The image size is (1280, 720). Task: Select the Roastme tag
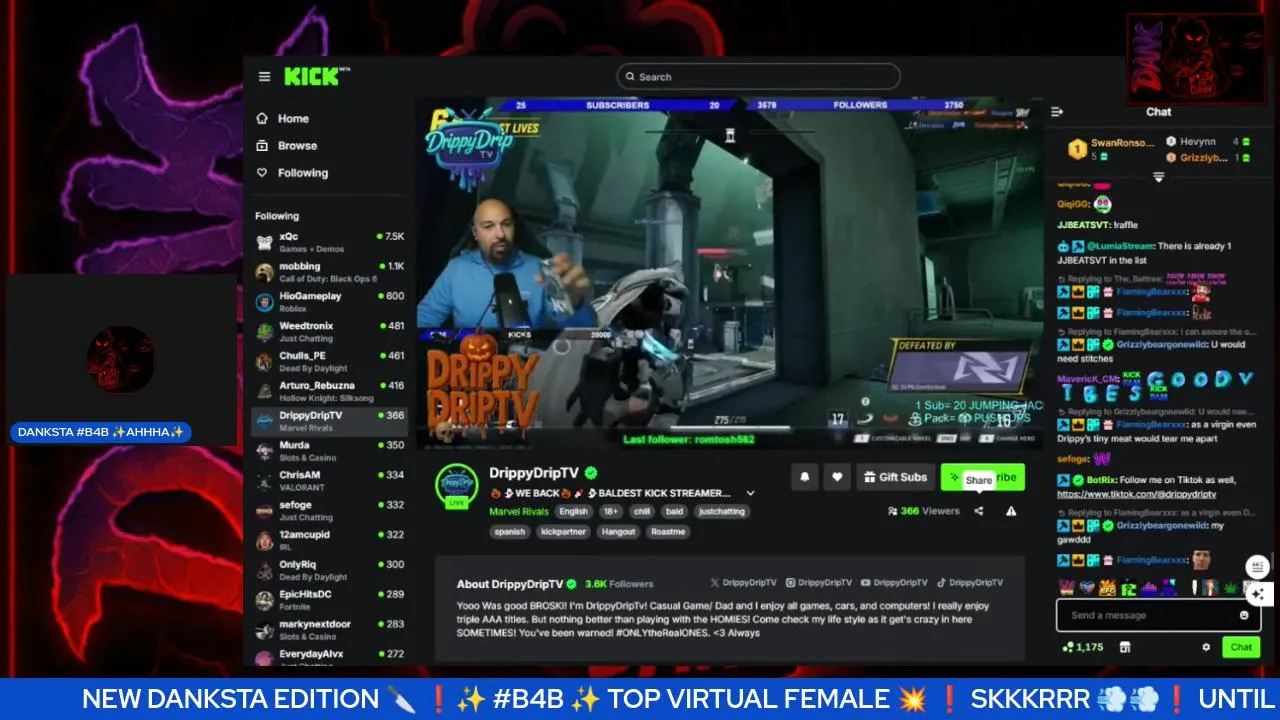point(668,532)
